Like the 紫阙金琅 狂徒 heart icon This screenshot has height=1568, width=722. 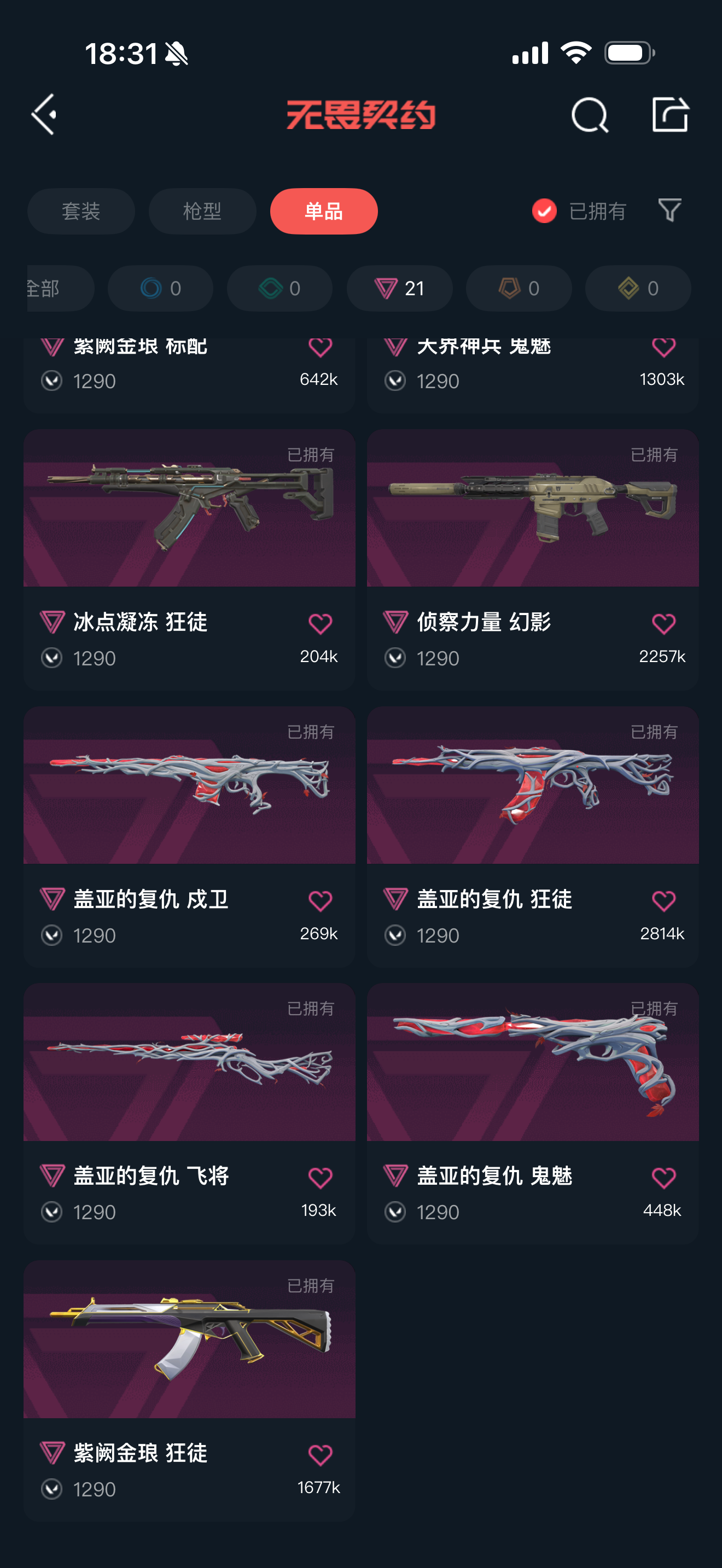[x=320, y=1454]
